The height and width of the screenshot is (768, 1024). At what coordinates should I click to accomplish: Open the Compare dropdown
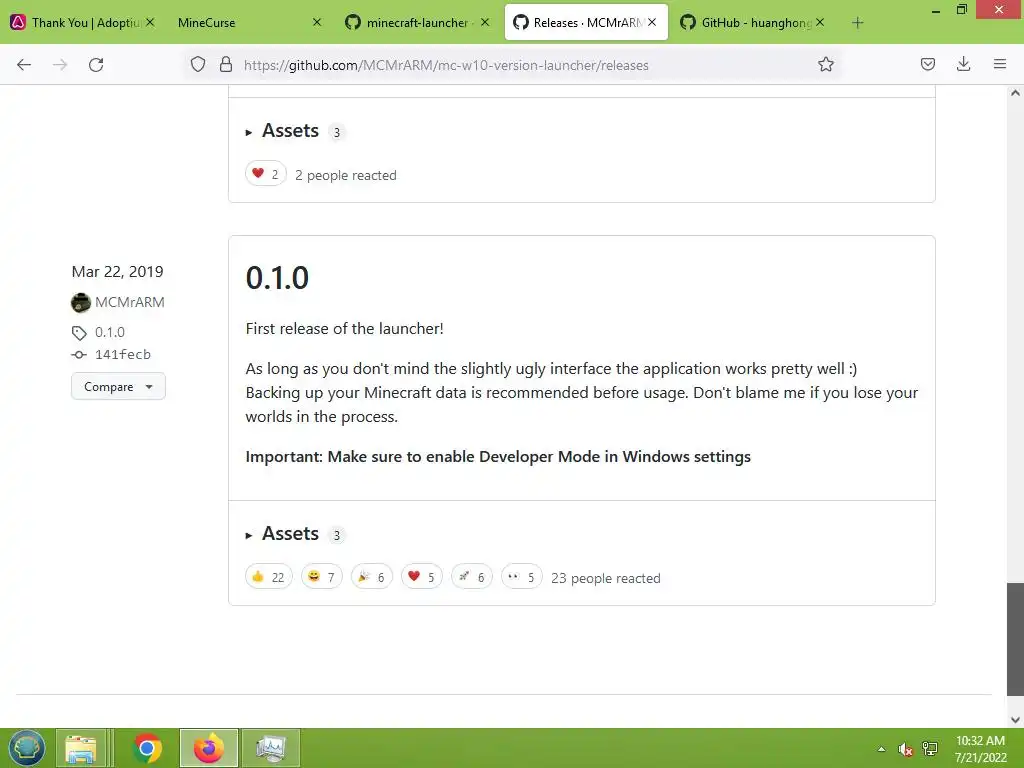[118, 387]
